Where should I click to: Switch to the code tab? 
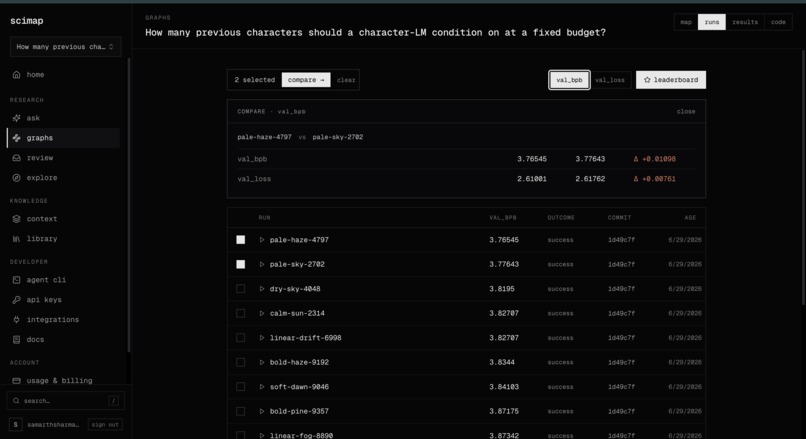pyautogui.click(x=778, y=22)
